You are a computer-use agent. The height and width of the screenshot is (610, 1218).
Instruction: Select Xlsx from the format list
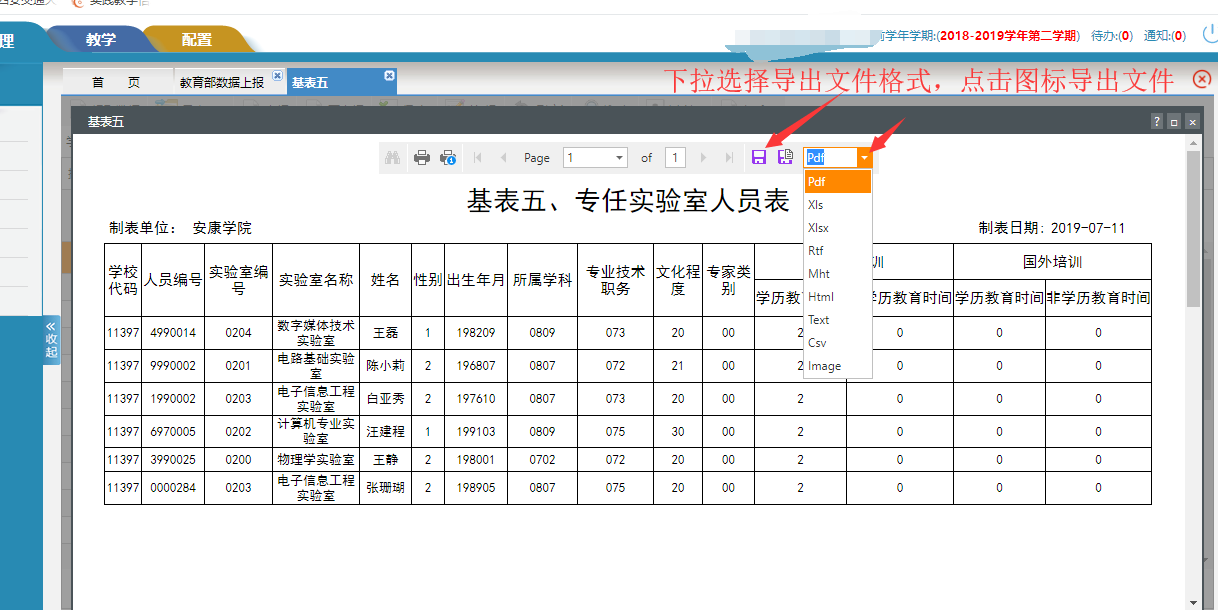tap(818, 228)
